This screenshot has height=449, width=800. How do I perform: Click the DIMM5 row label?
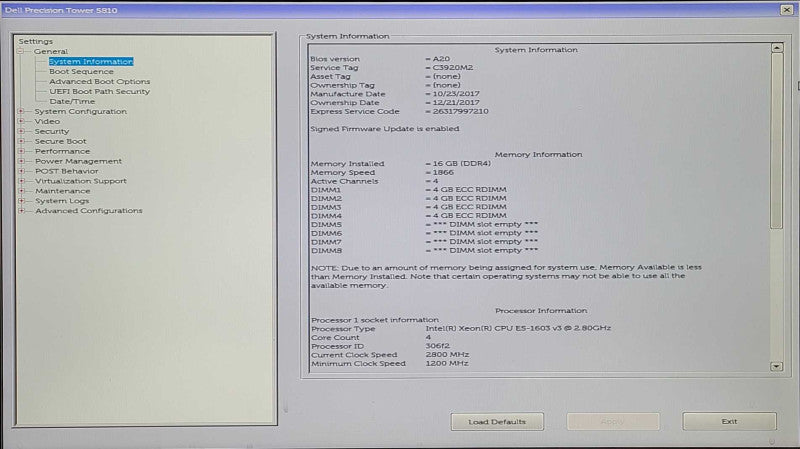coord(326,224)
